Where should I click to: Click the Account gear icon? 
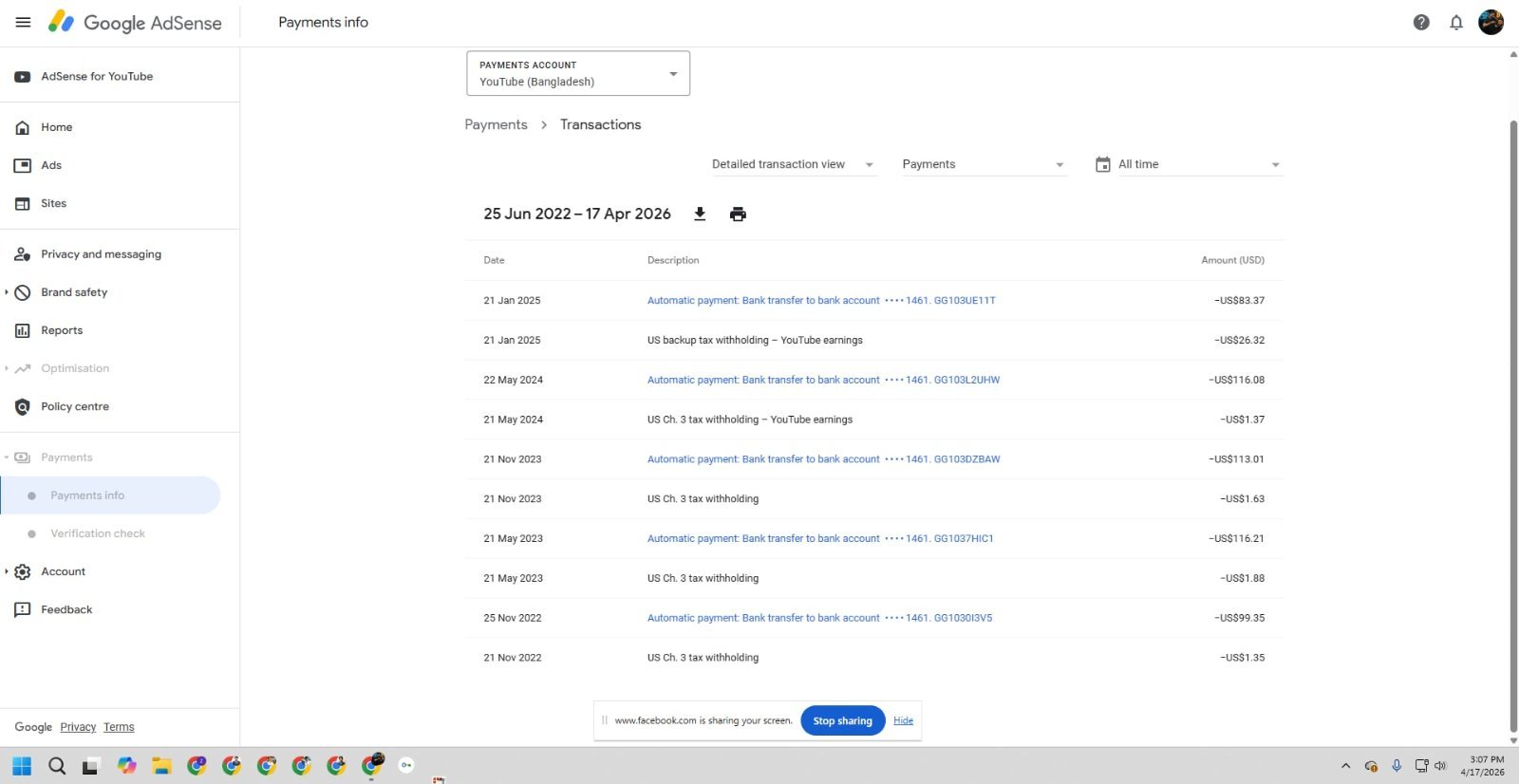[x=23, y=571]
